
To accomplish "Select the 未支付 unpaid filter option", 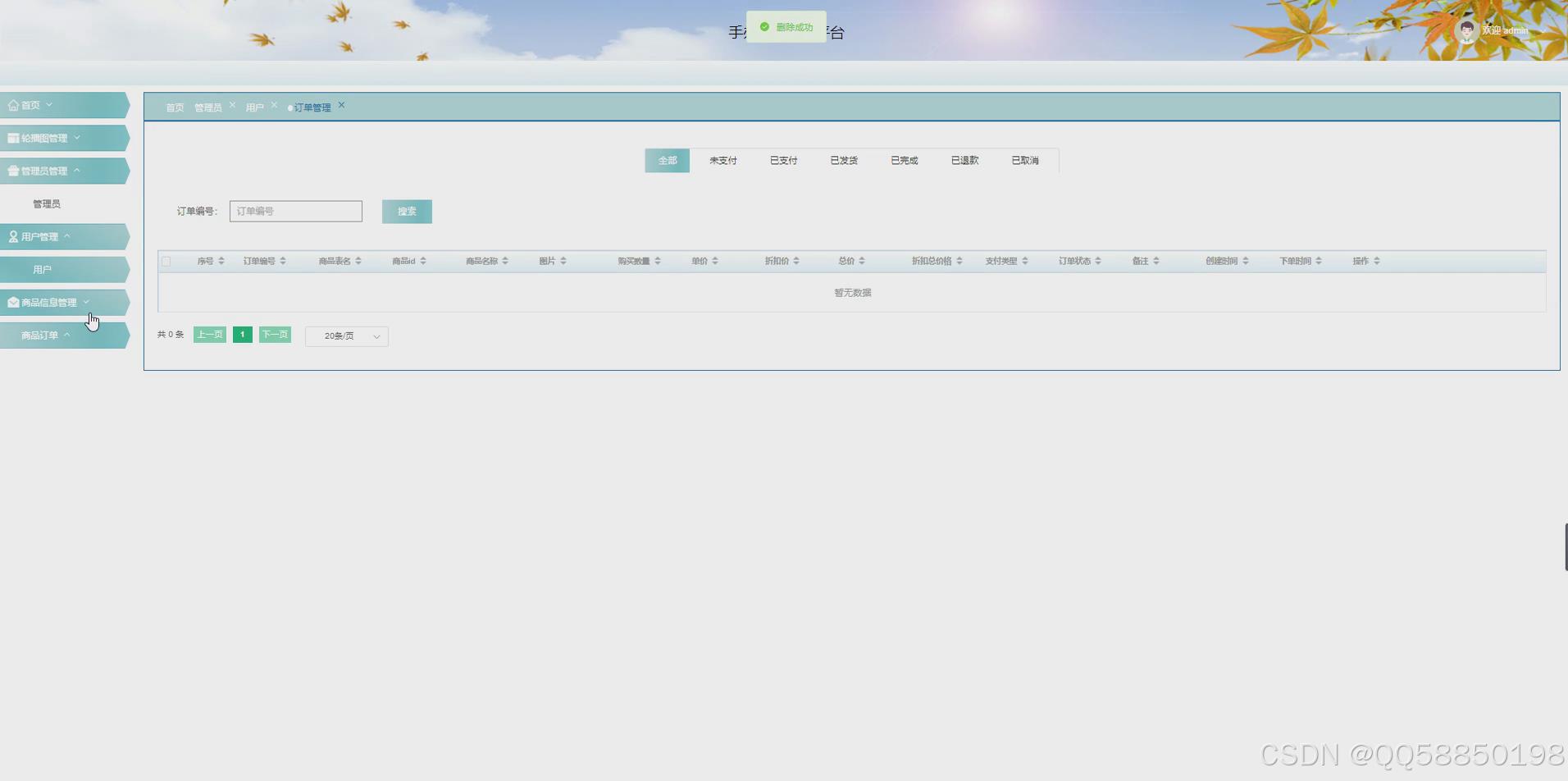I will (722, 160).
